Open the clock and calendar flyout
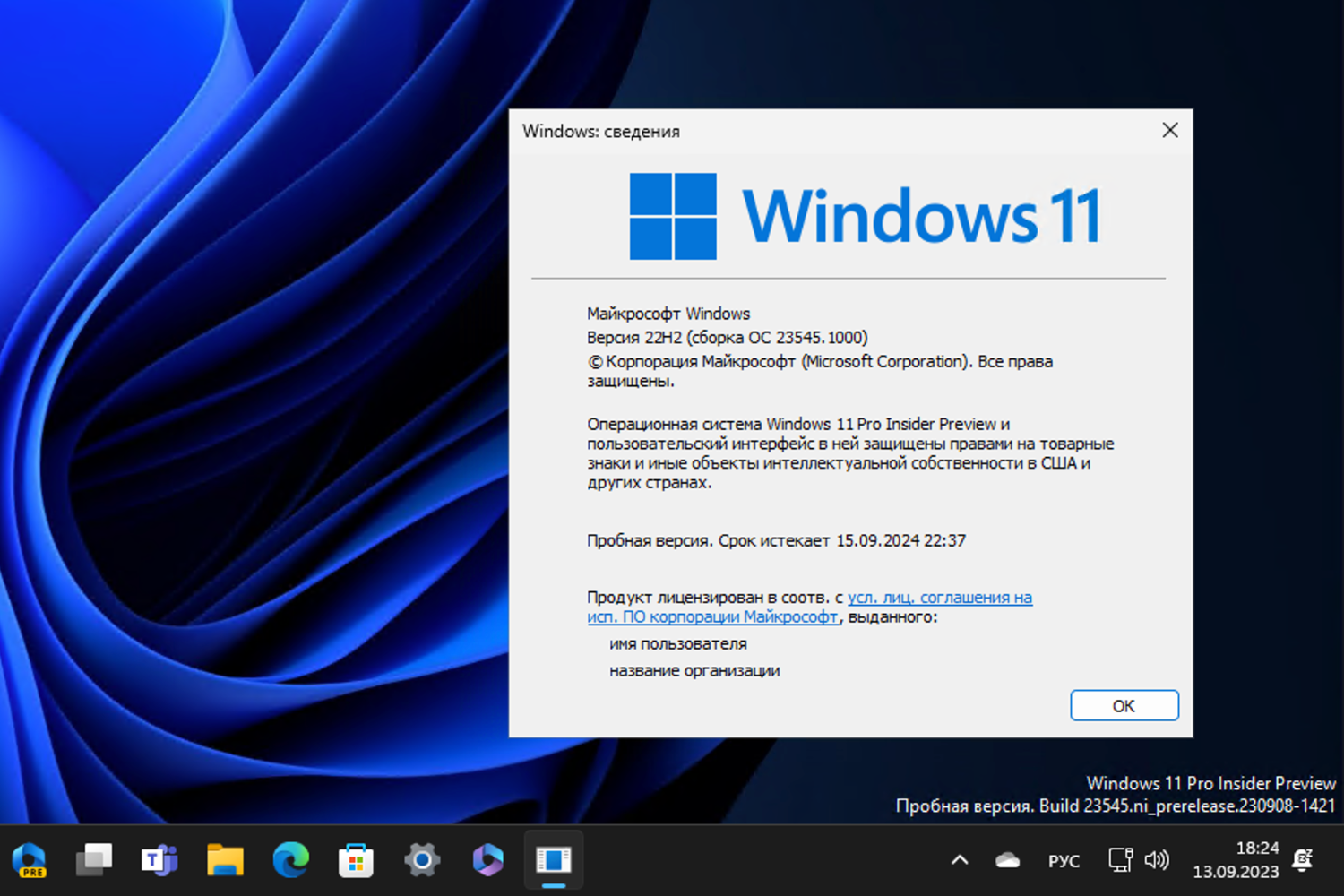Viewport: 1344px width, 896px height. 1245,858
